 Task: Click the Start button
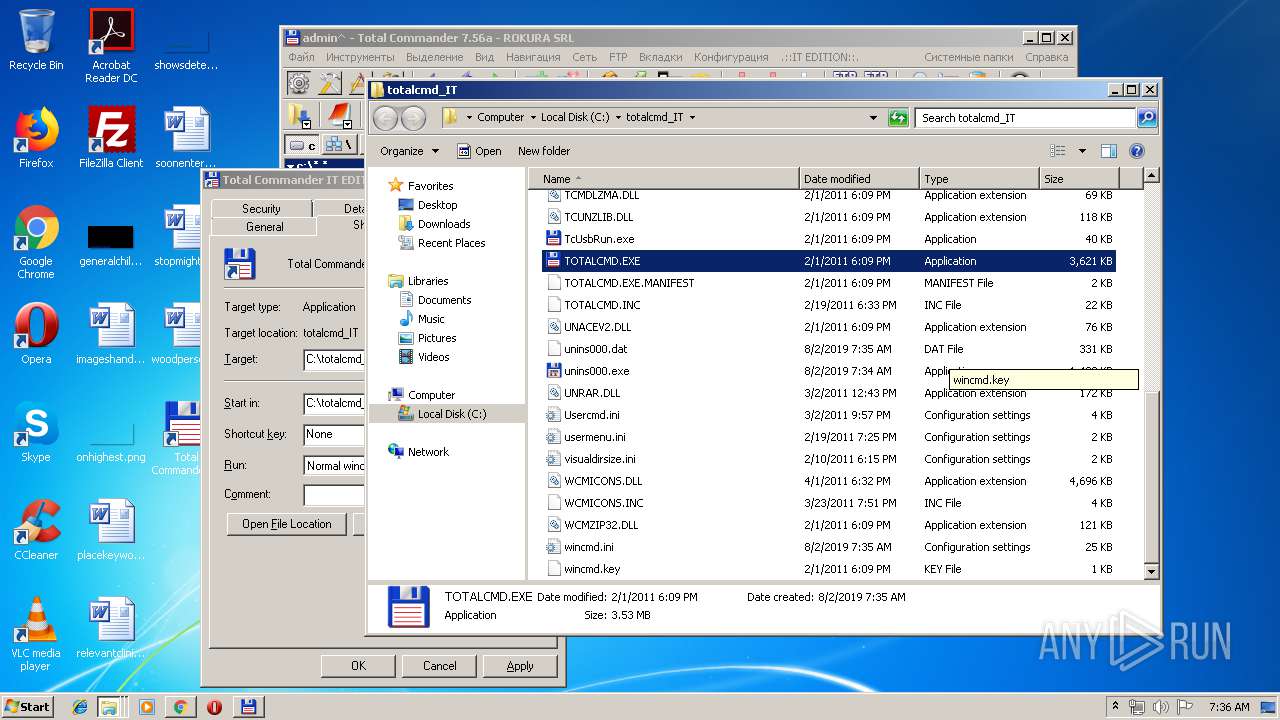(x=28, y=707)
